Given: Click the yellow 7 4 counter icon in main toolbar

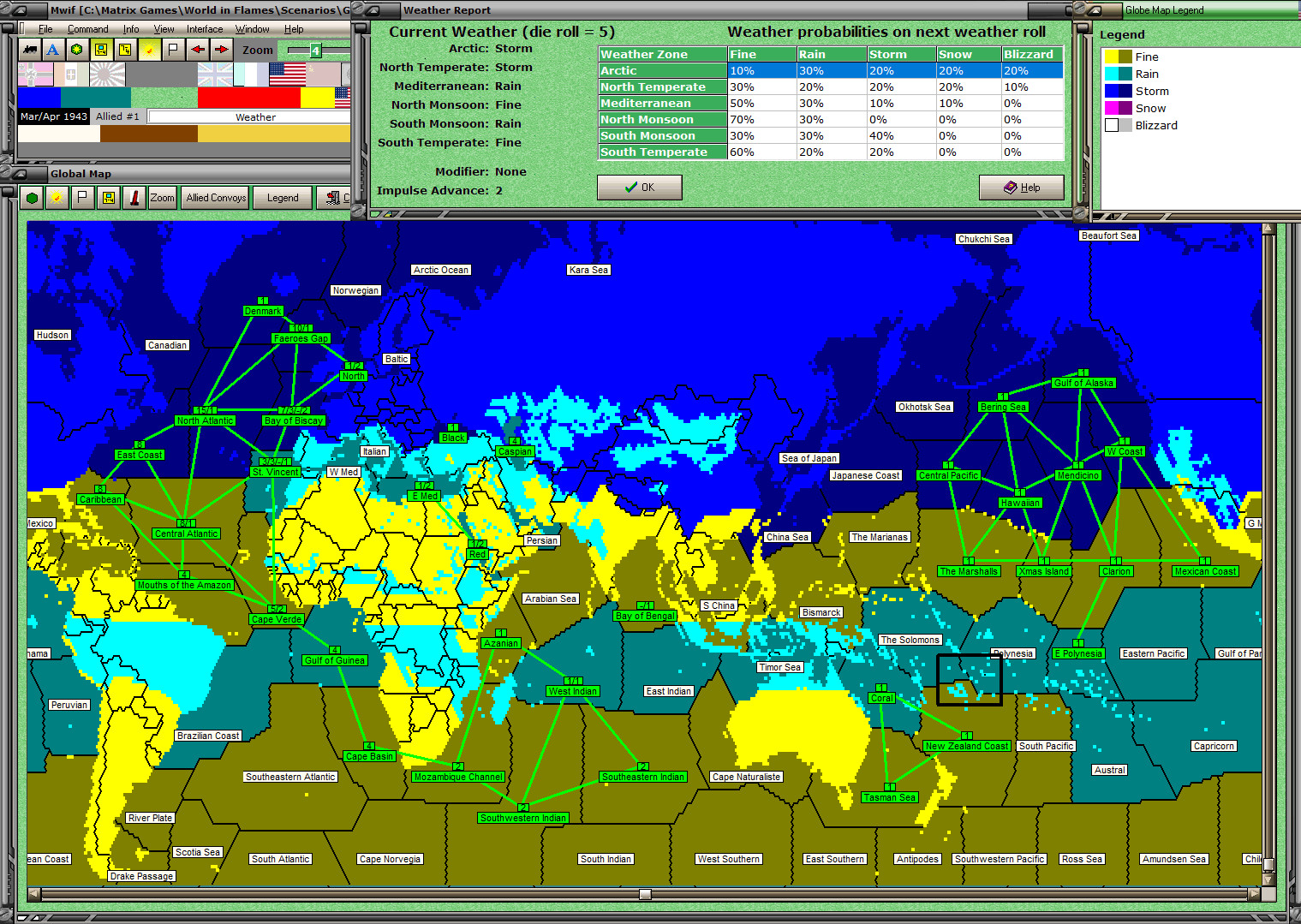Looking at the screenshot, I should [125, 50].
